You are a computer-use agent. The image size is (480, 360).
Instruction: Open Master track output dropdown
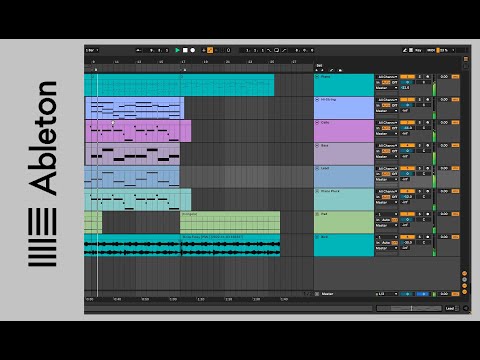[x=387, y=294]
